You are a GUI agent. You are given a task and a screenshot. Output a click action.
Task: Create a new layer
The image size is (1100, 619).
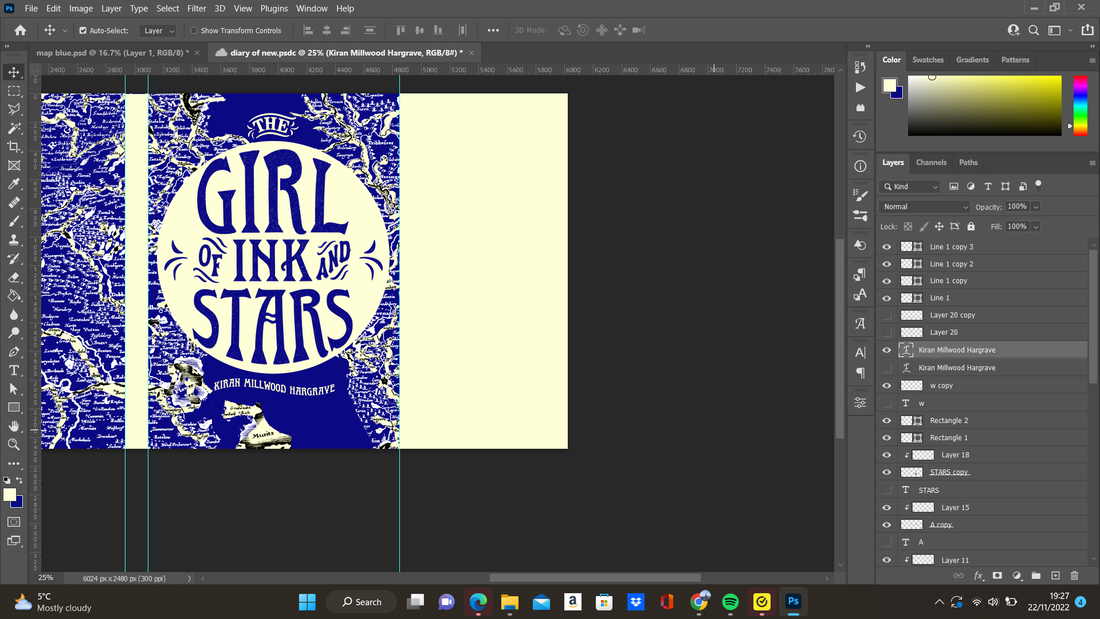pos(1055,575)
